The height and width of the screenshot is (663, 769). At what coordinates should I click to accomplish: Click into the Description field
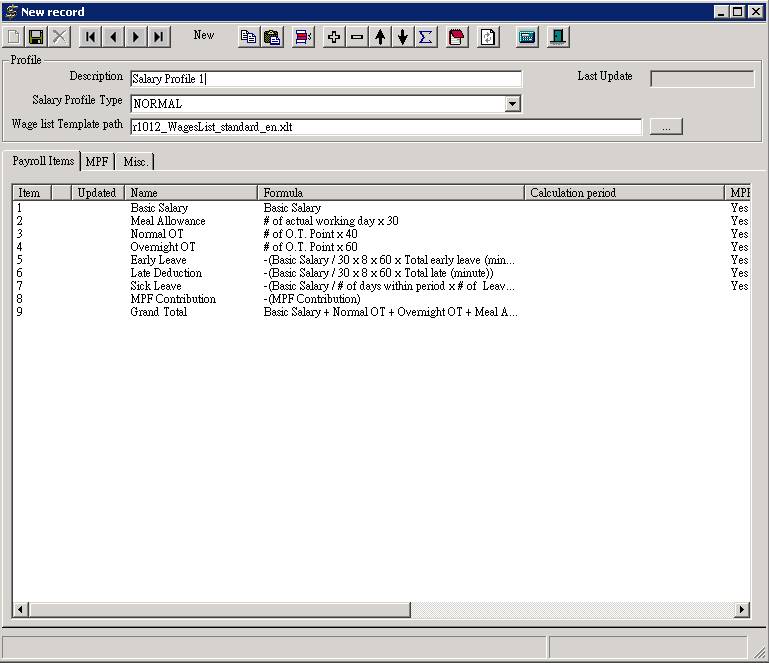(x=326, y=79)
